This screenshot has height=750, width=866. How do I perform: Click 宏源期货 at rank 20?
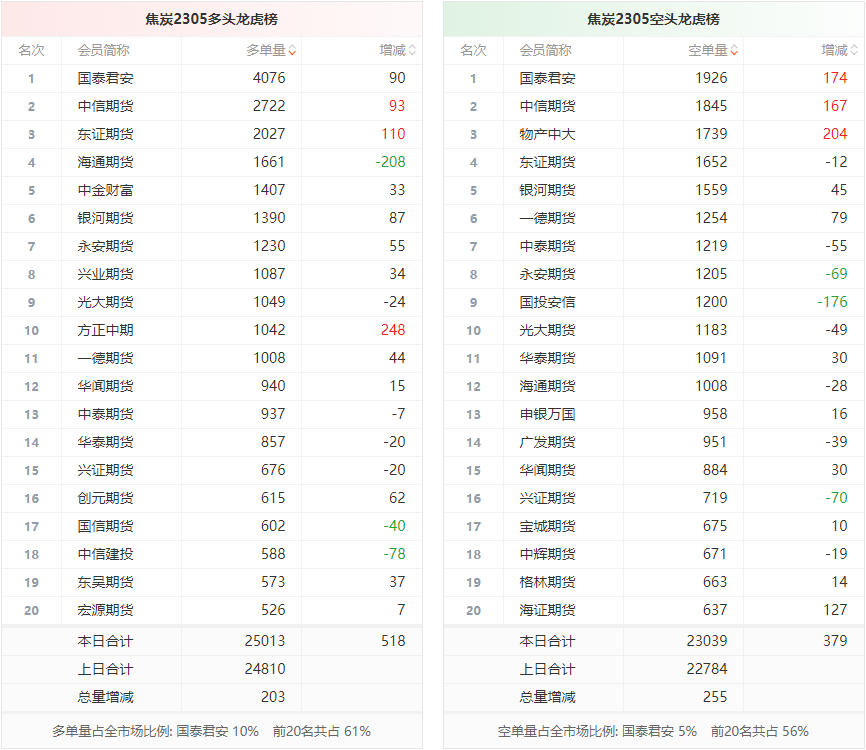105,610
